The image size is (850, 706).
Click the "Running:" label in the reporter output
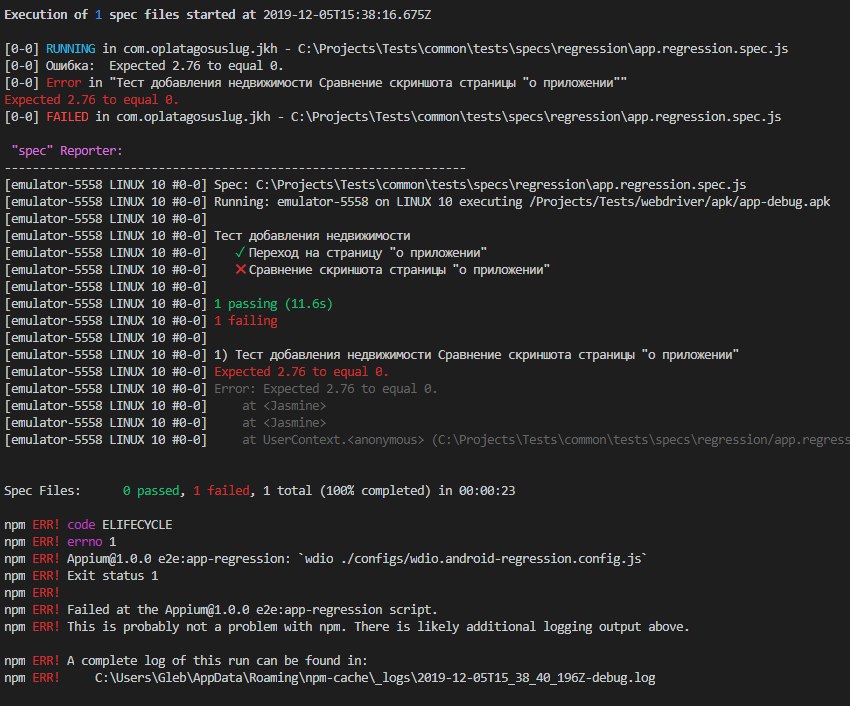[242, 202]
